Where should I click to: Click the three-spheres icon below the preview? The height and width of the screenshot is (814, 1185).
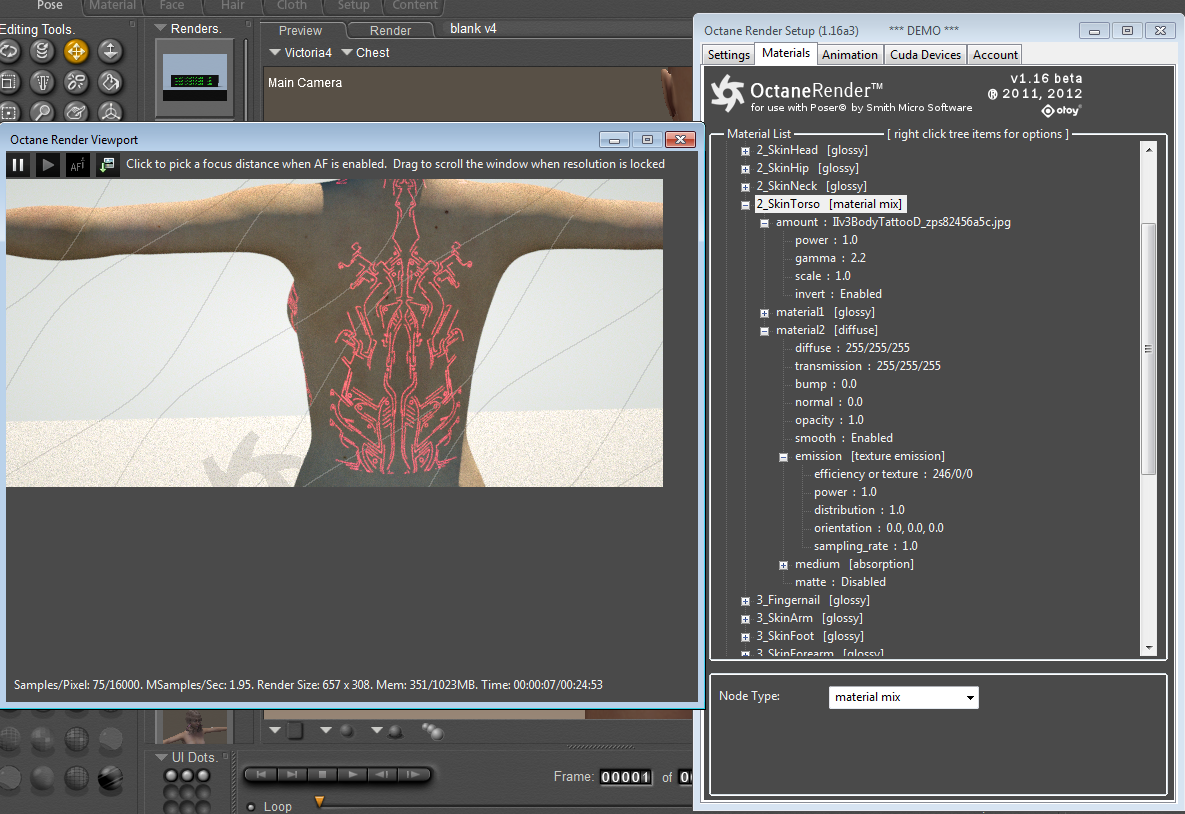pyautogui.click(x=432, y=731)
